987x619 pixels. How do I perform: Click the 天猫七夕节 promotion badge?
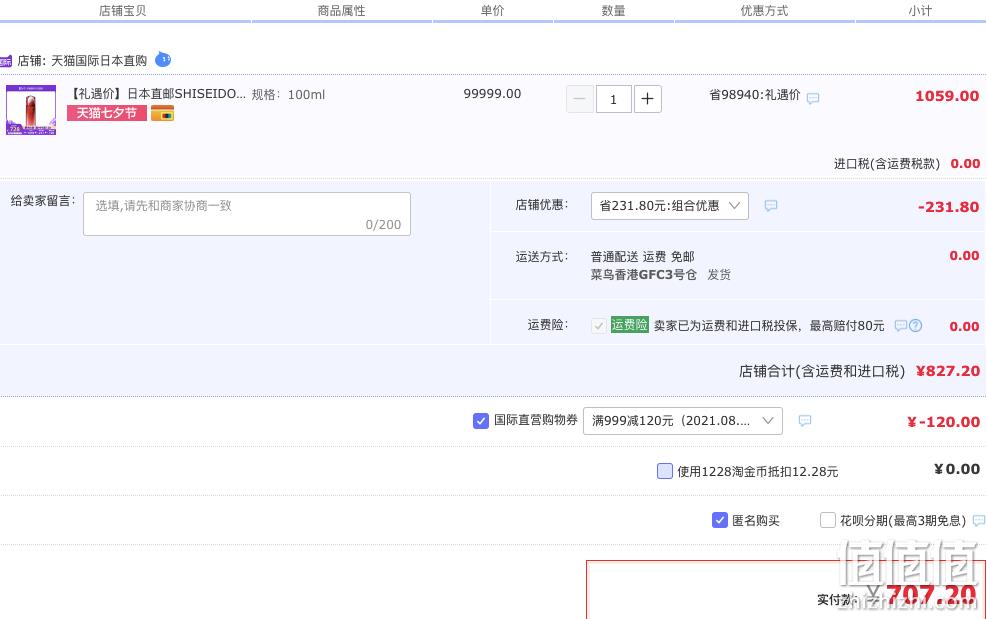(x=106, y=113)
